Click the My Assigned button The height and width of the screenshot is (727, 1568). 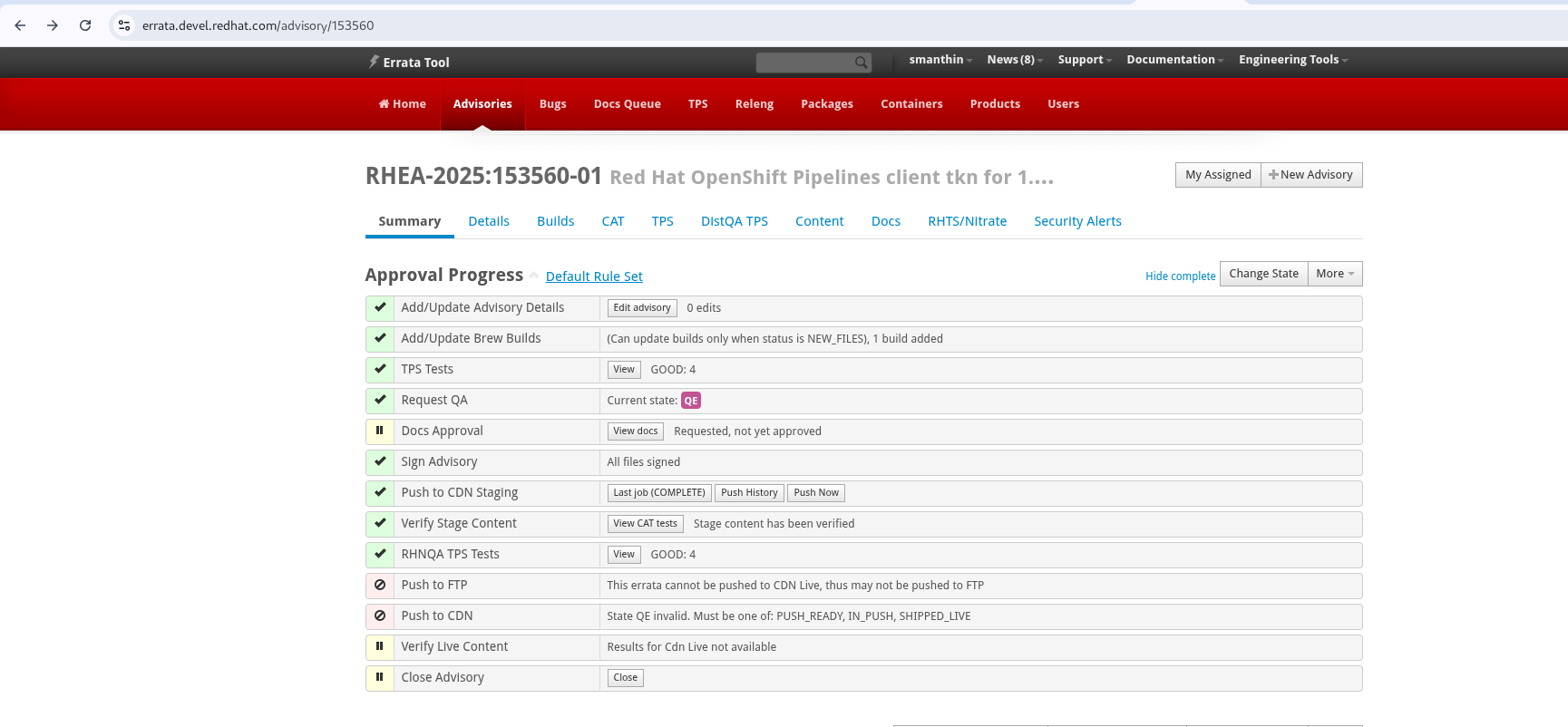pos(1218,175)
